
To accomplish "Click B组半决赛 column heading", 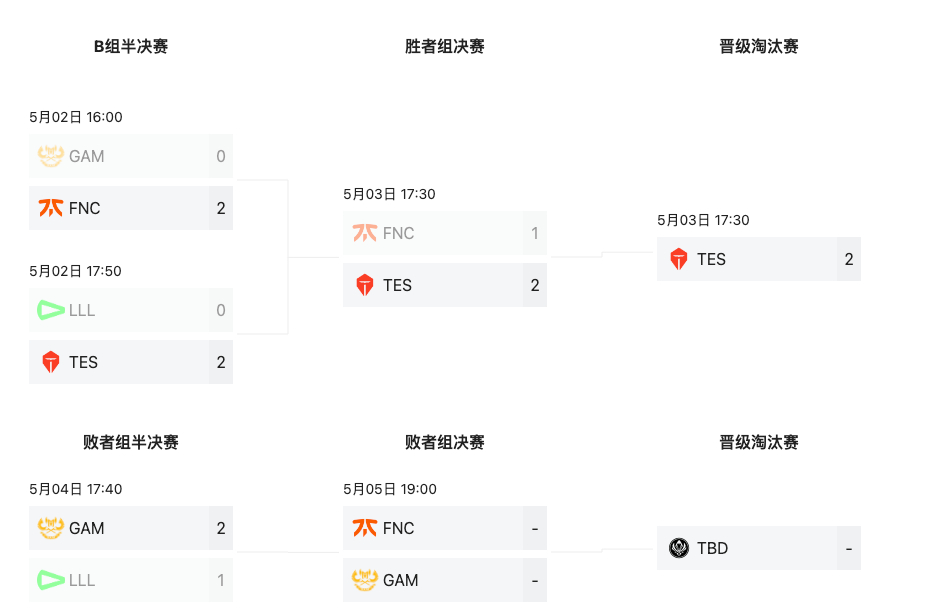I will tap(131, 46).
